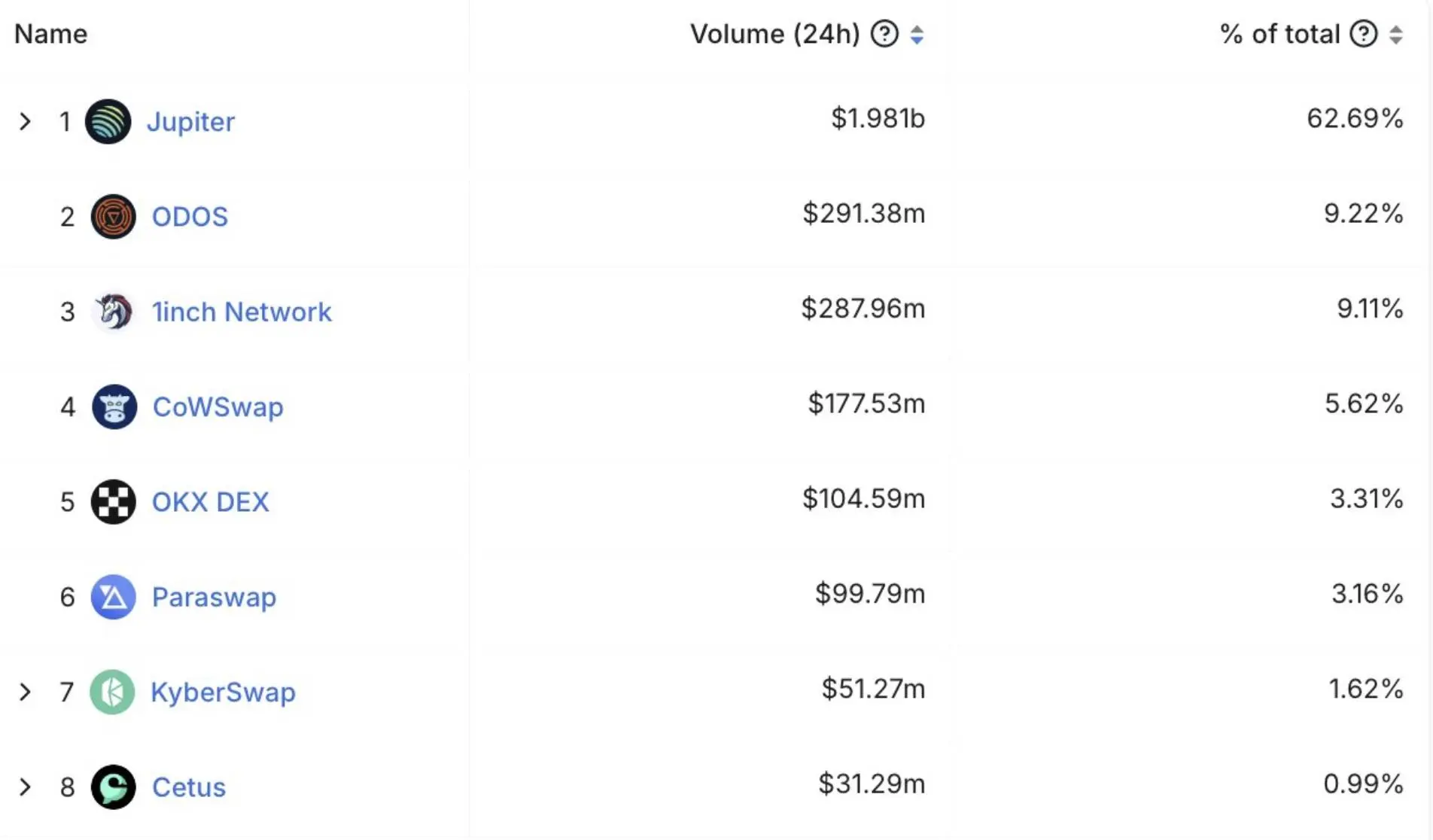Click the 1inch Network unicorn icon
Viewport: 1433px width, 840px height.
[x=114, y=312]
